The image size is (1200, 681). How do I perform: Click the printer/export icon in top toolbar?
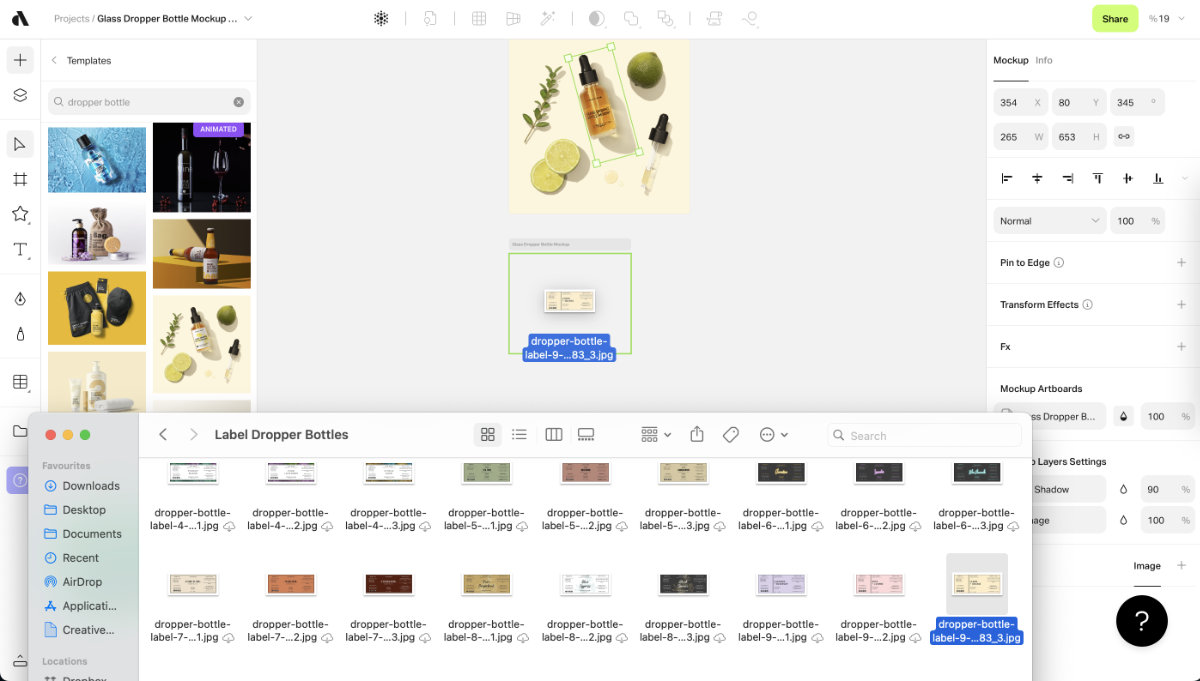click(x=715, y=18)
